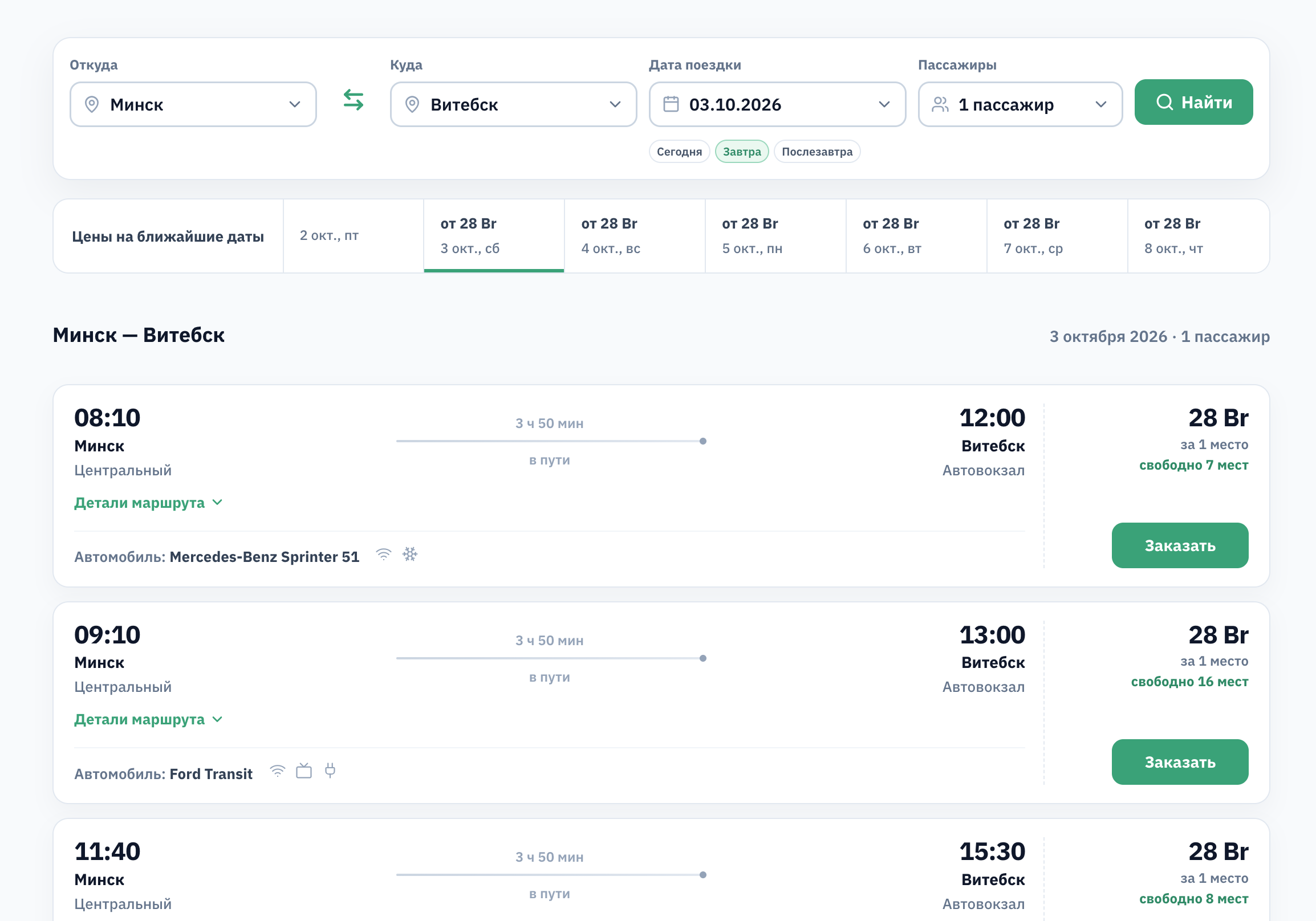Click the air conditioning snowflake icon

pos(410,554)
